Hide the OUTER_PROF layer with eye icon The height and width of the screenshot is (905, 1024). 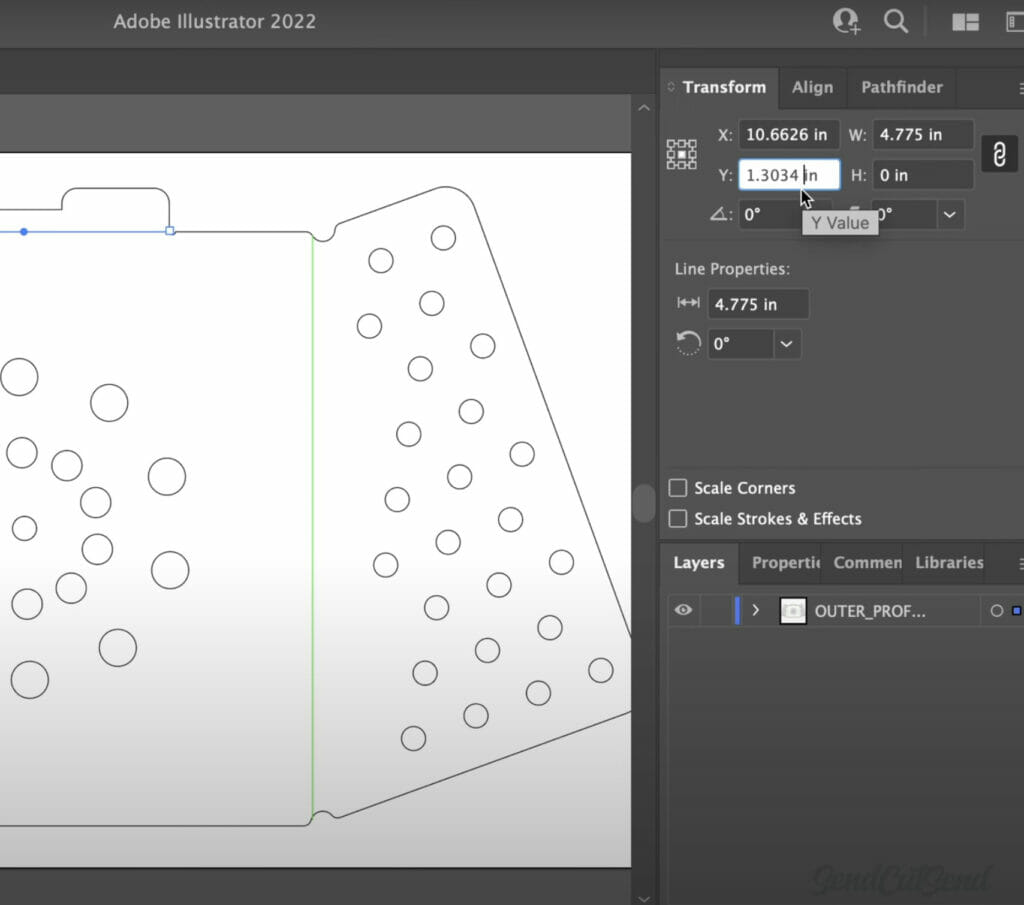pyautogui.click(x=683, y=610)
